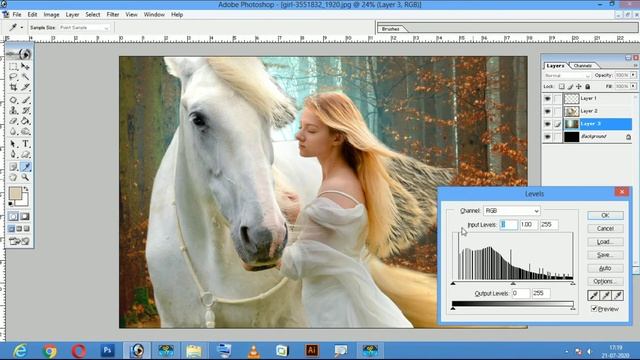640x360 pixels.
Task: Select the Eraser tool
Action: (x=13, y=121)
